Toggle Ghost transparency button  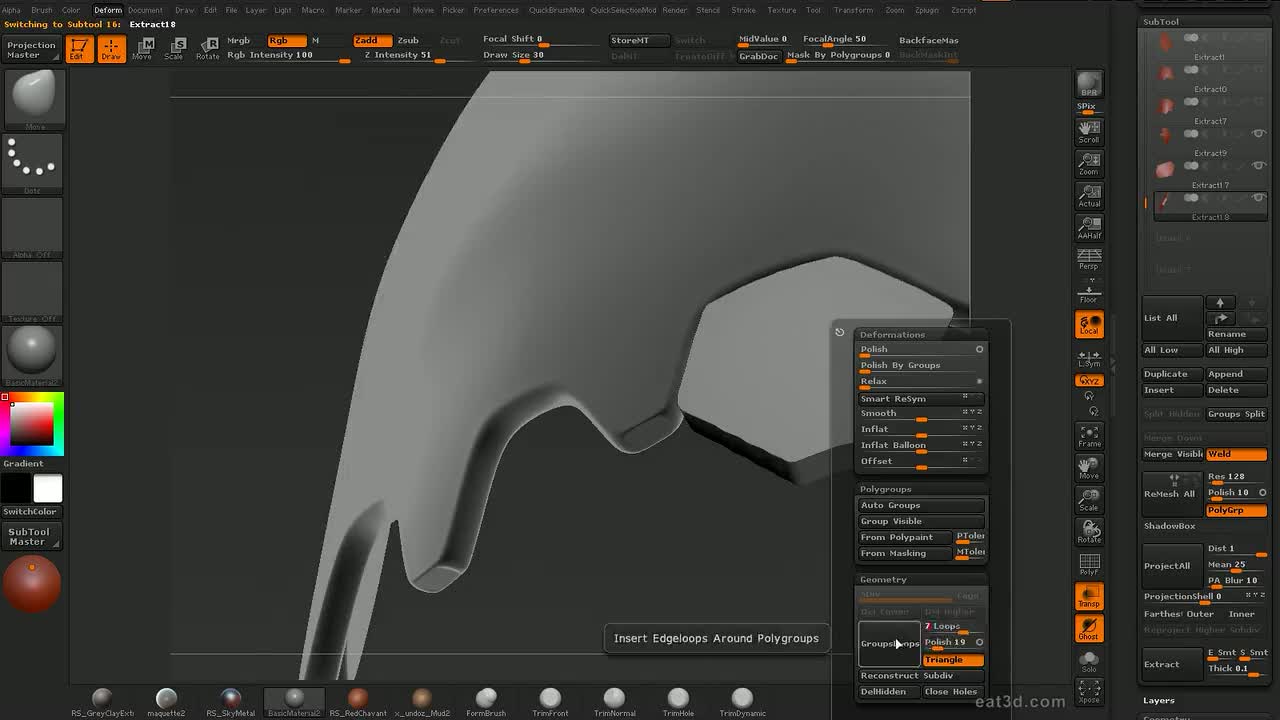[x=1089, y=628]
